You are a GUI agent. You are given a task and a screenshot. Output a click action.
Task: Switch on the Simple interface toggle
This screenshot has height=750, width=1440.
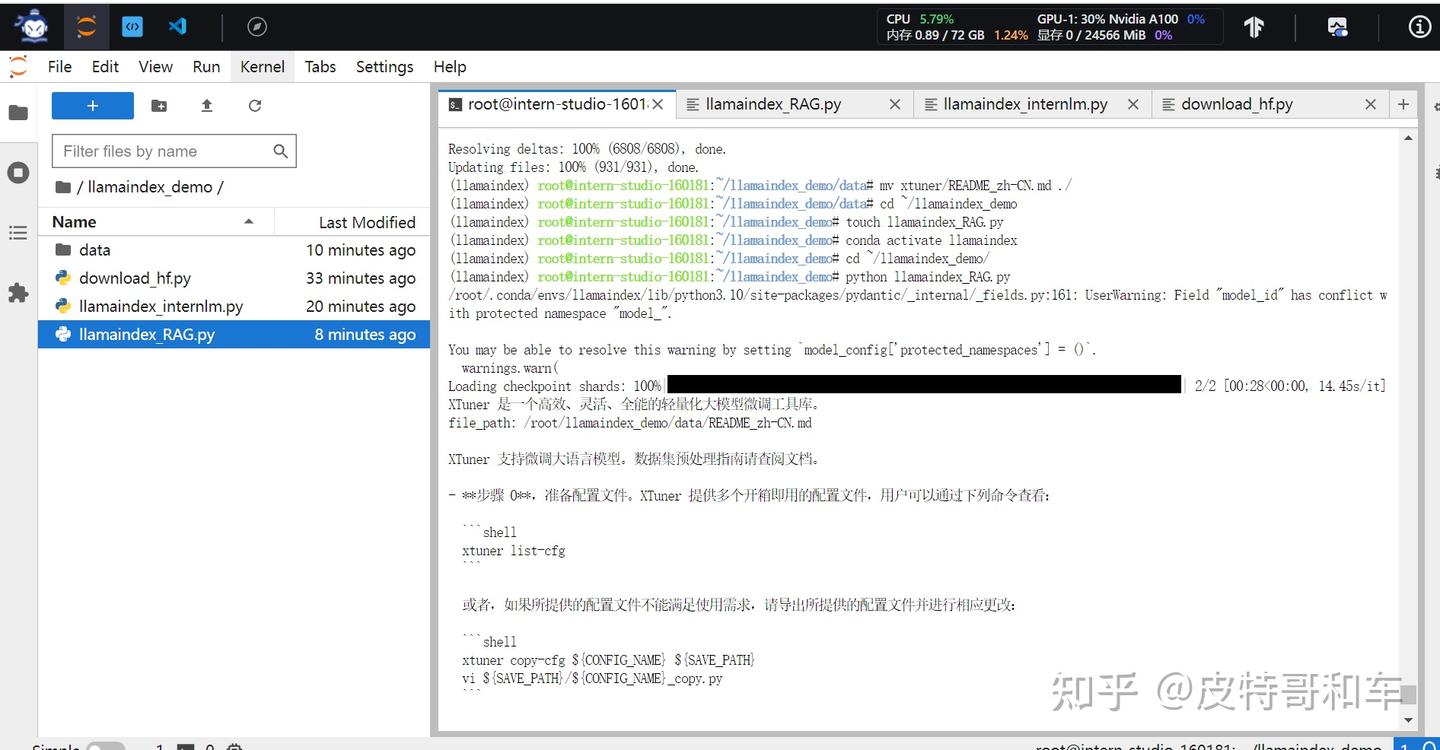[107, 746]
